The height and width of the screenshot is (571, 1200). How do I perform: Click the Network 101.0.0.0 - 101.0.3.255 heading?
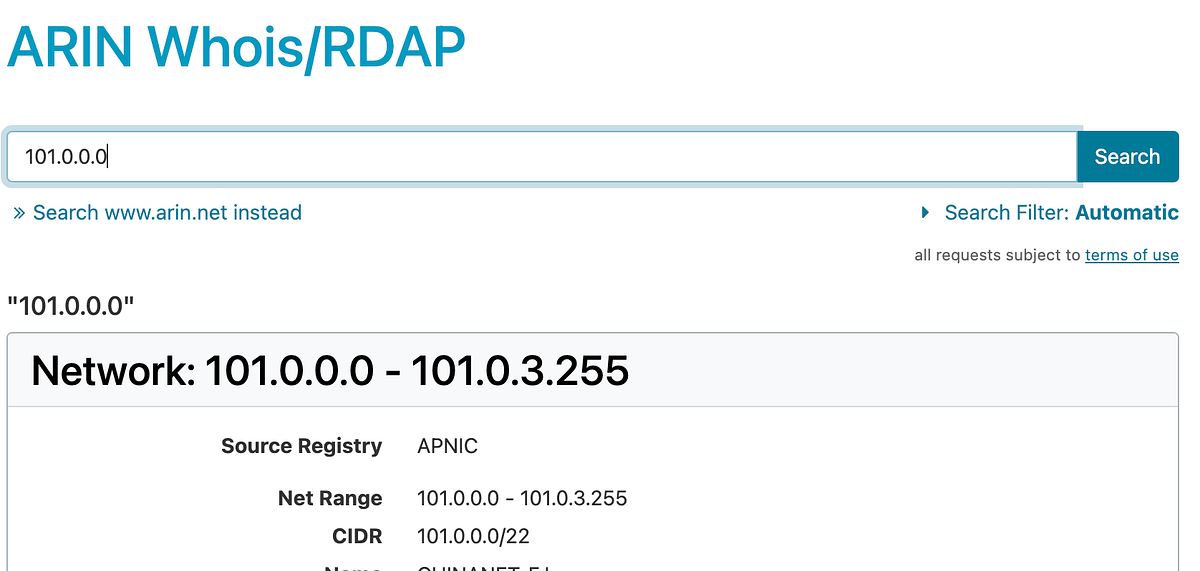point(330,371)
